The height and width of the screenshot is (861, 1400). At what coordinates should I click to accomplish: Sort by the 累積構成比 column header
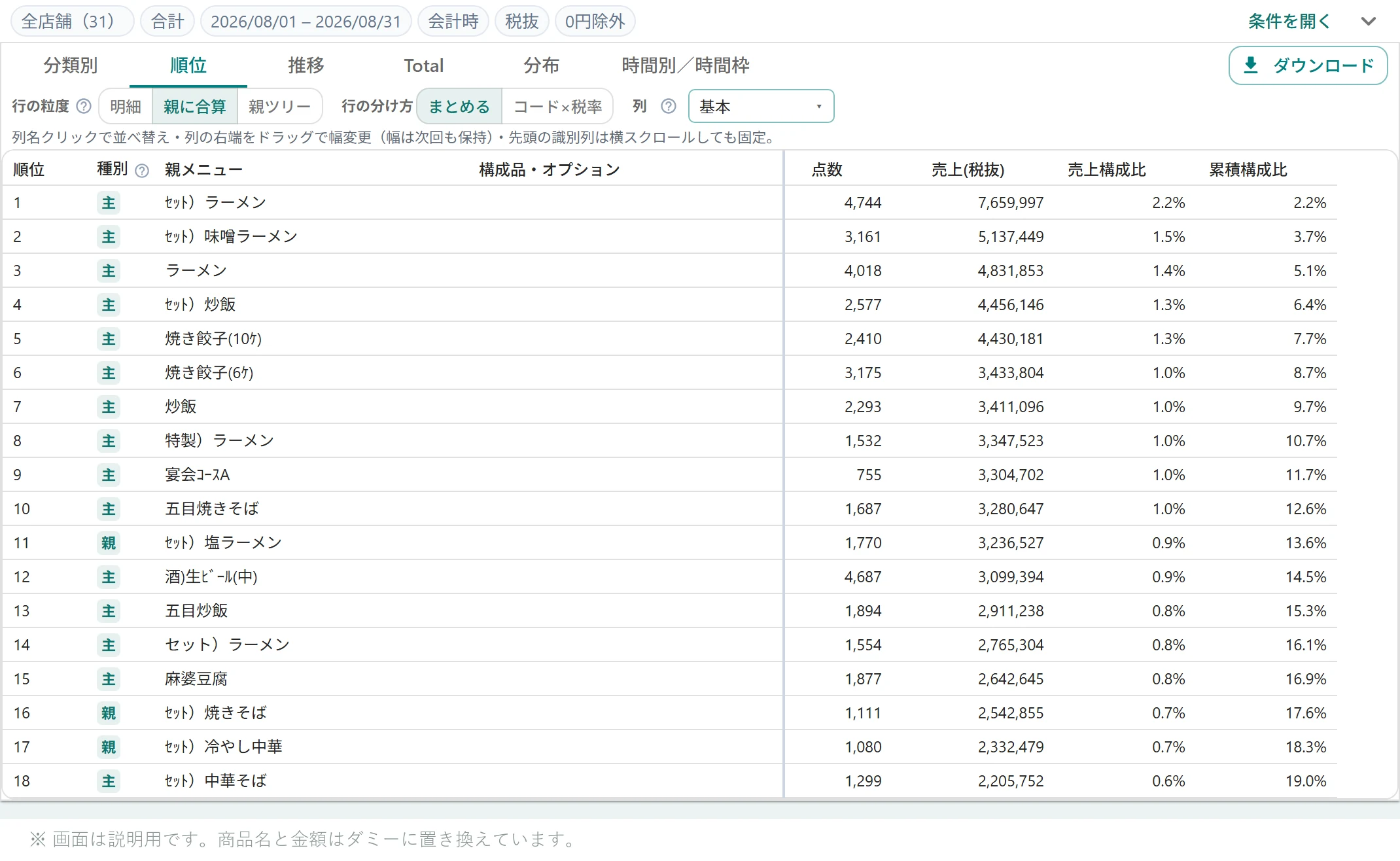[x=1248, y=169]
